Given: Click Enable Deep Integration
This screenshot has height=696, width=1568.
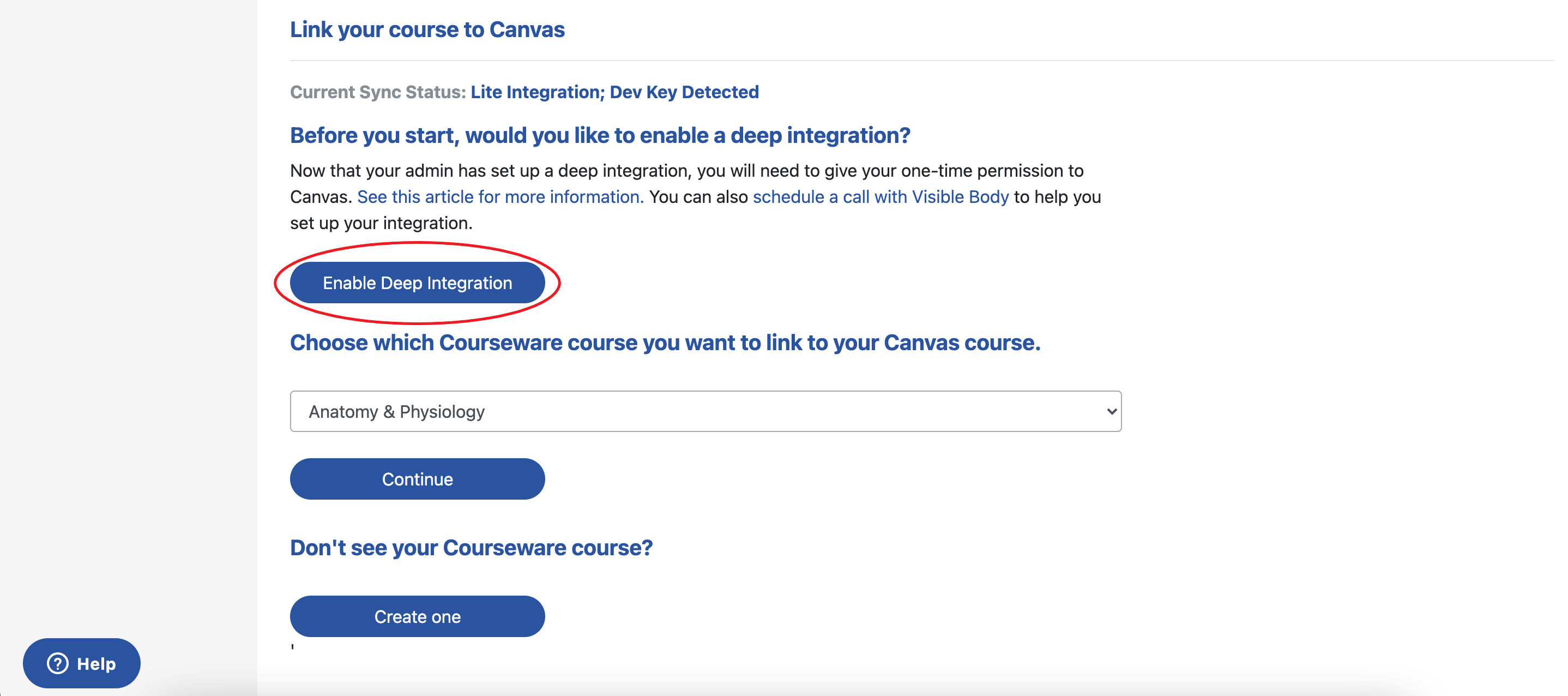Looking at the screenshot, I should point(417,282).
